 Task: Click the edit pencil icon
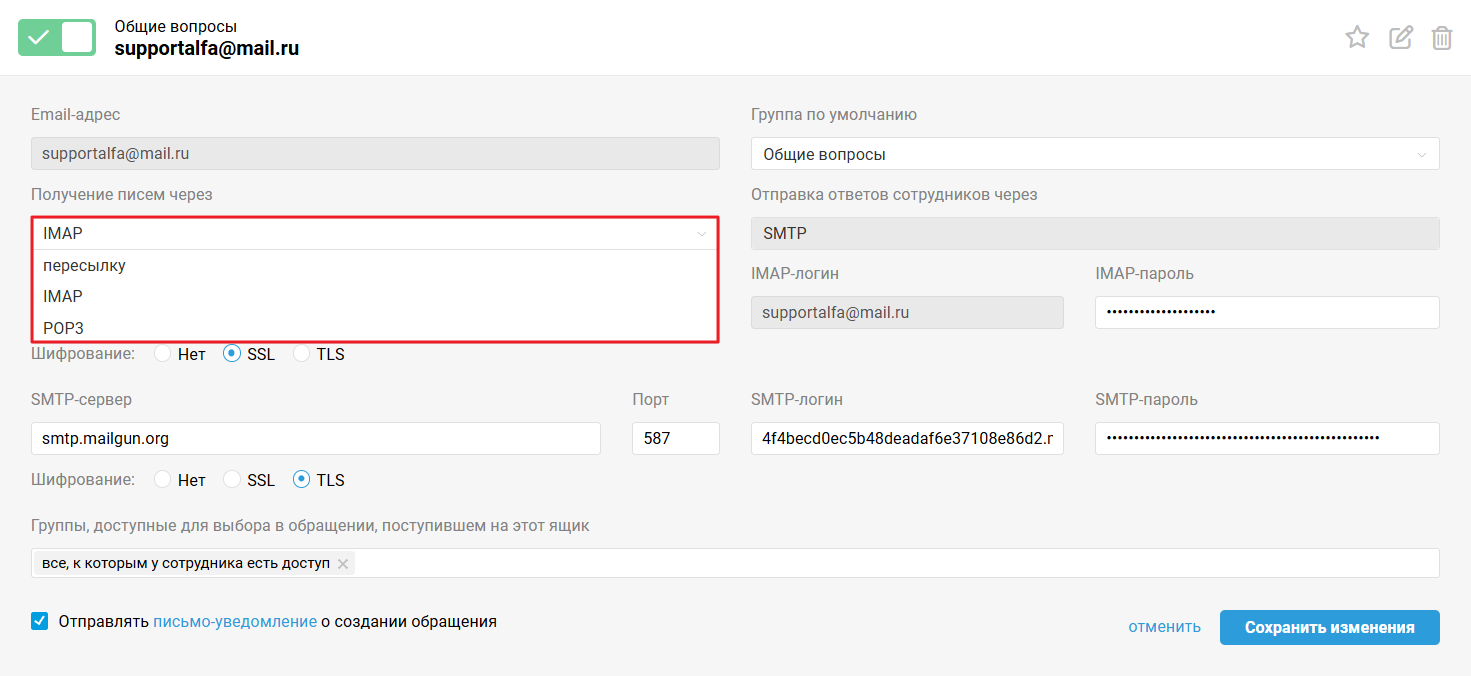point(1400,38)
